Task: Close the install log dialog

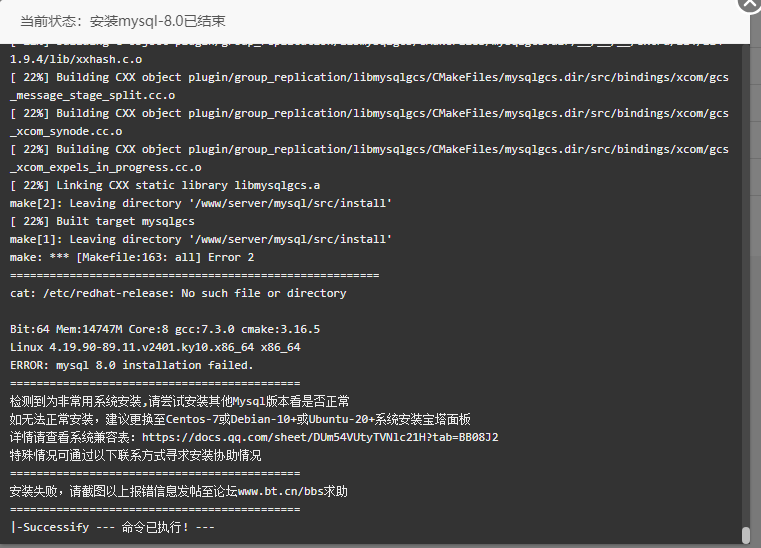Action: pos(750,2)
